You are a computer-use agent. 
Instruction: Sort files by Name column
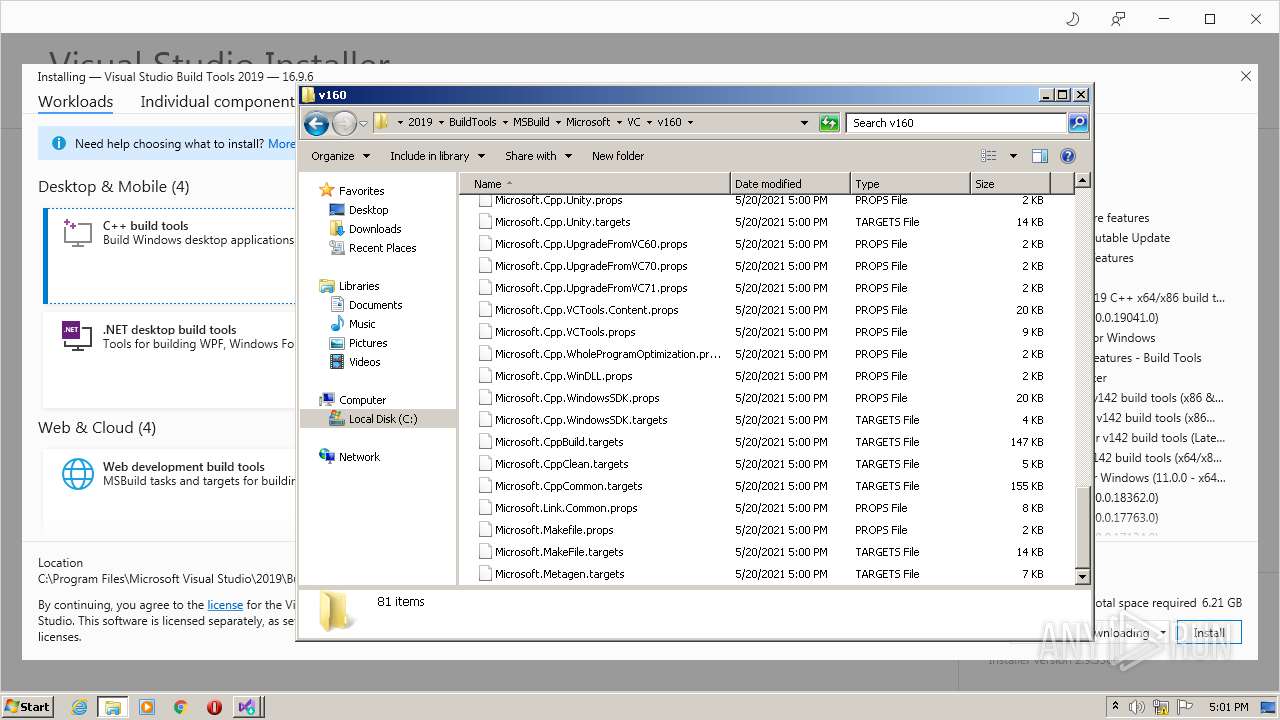[596, 184]
